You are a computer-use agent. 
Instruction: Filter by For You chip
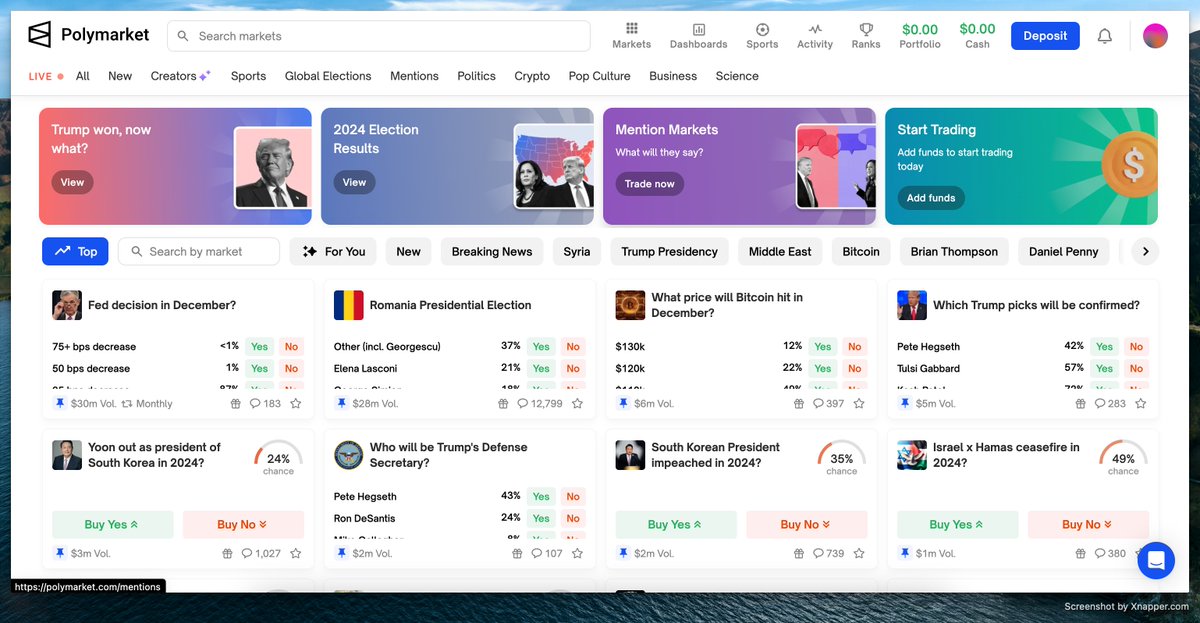333,252
